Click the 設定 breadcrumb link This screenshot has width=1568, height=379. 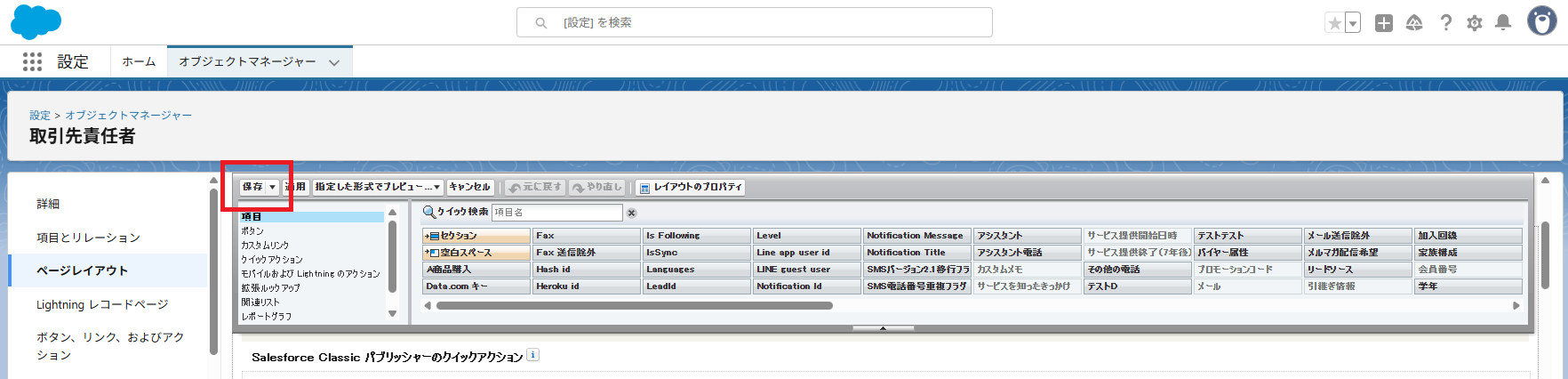tap(39, 115)
